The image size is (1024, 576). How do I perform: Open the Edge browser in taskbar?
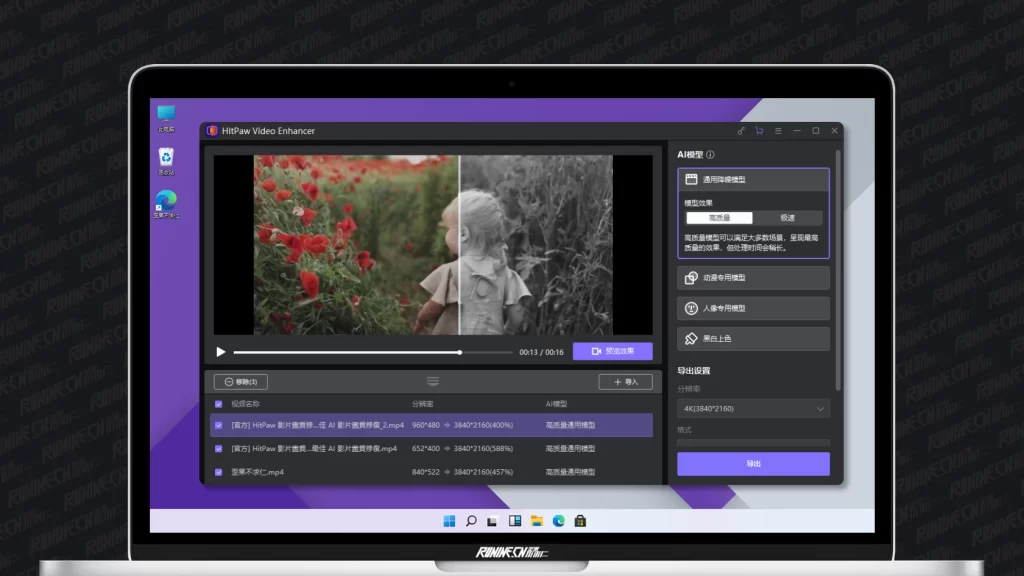pos(559,521)
